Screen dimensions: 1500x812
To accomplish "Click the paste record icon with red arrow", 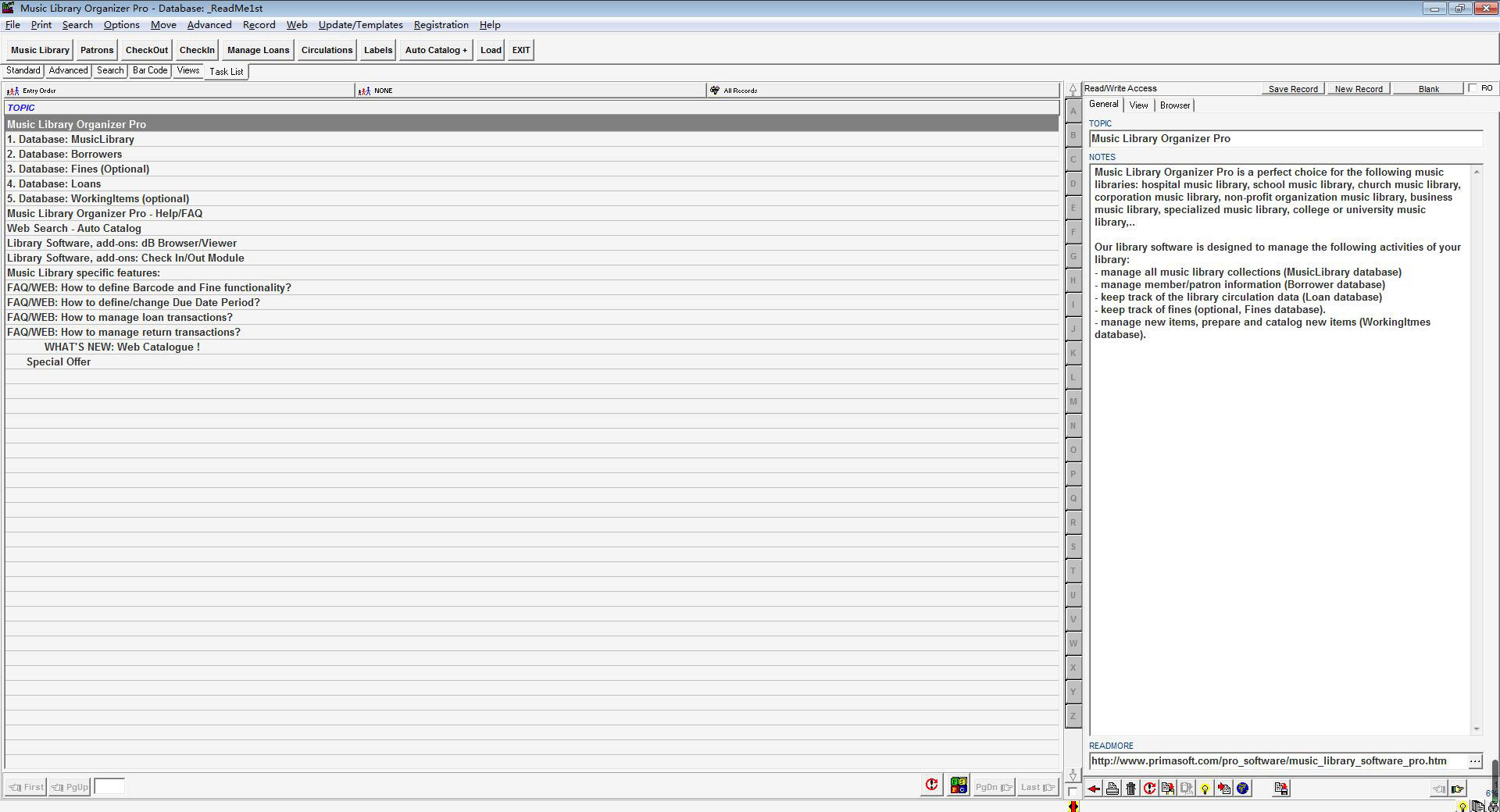I will coord(1224,789).
